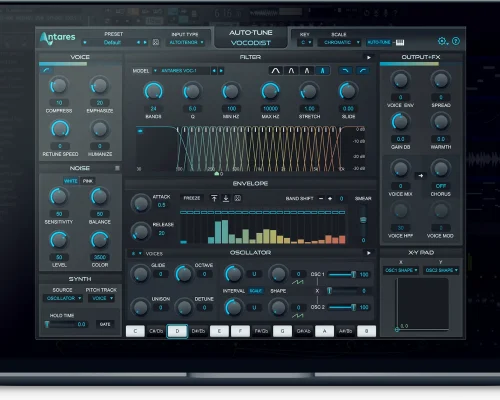Click the preset randomize dice icon

pyautogui.click(x=156, y=42)
